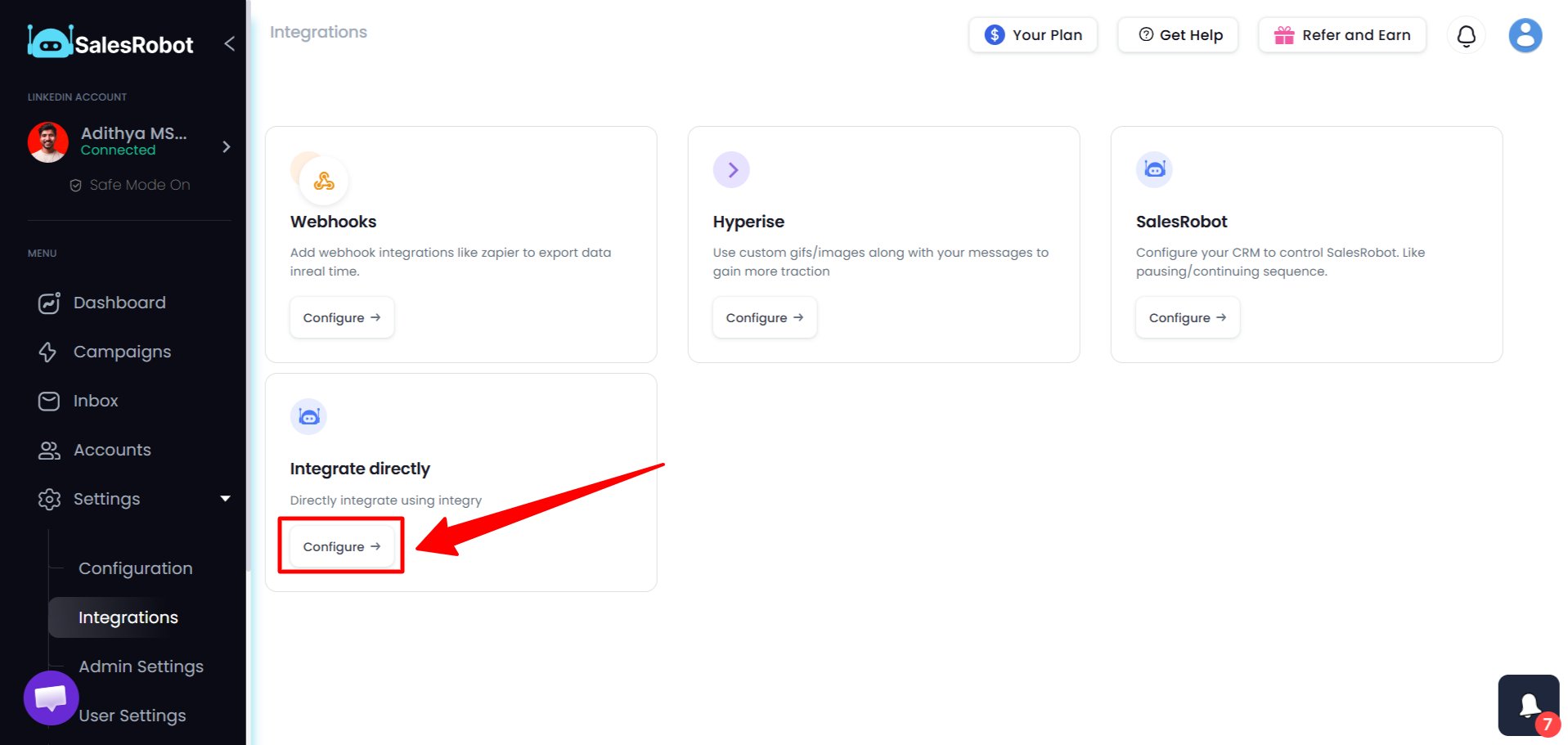Viewport: 1568px width, 745px height.
Task: Click the Accounts people icon
Action: 48,450
